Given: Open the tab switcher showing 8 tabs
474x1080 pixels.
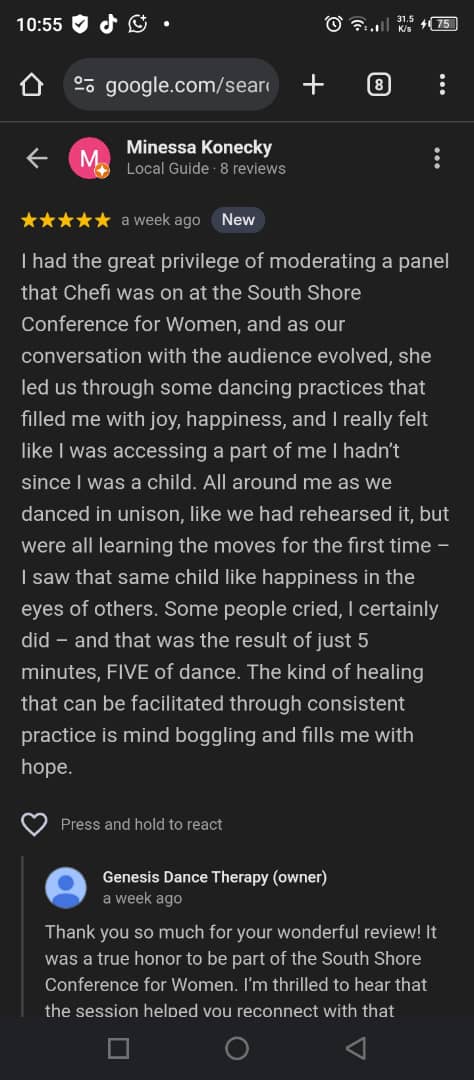Looking at the screenshot, I should click(378, 85).
